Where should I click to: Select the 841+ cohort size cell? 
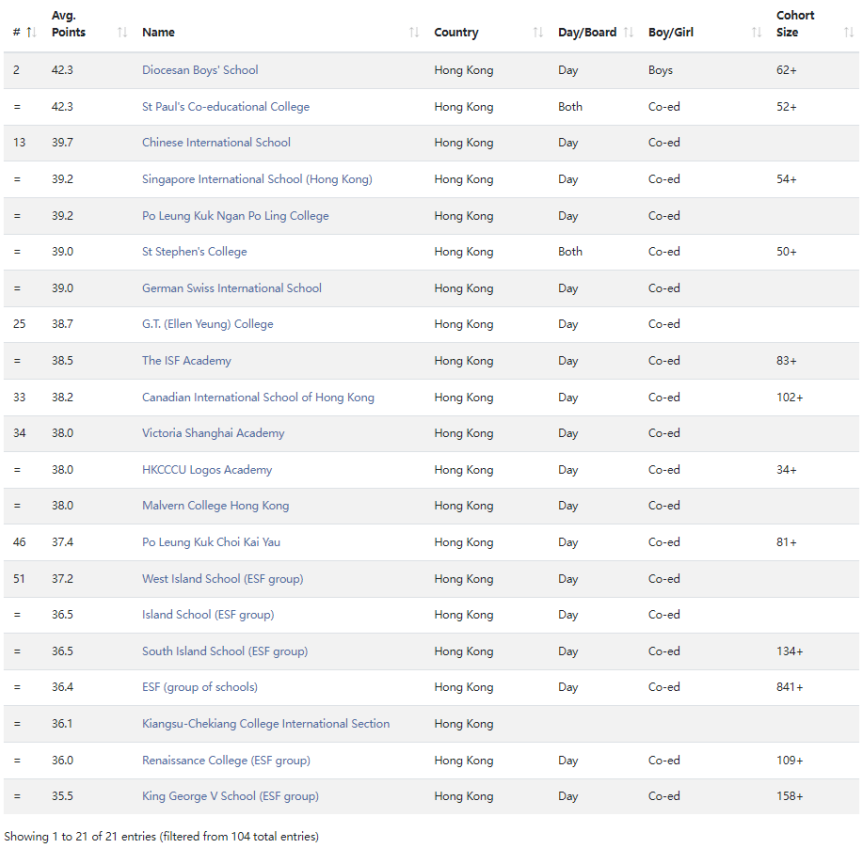(789, 687)
